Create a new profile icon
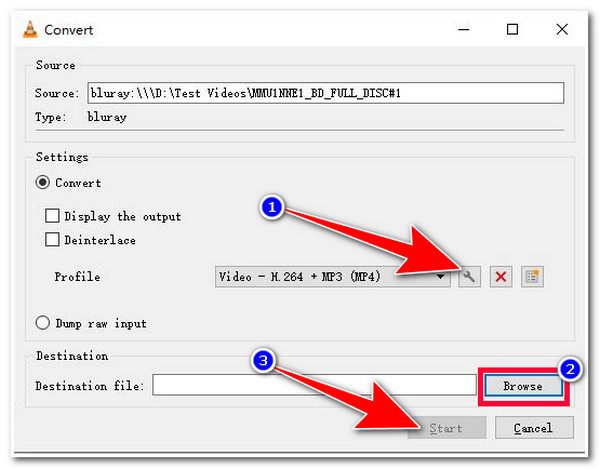 pyautogui.click(x=532, y=276)
